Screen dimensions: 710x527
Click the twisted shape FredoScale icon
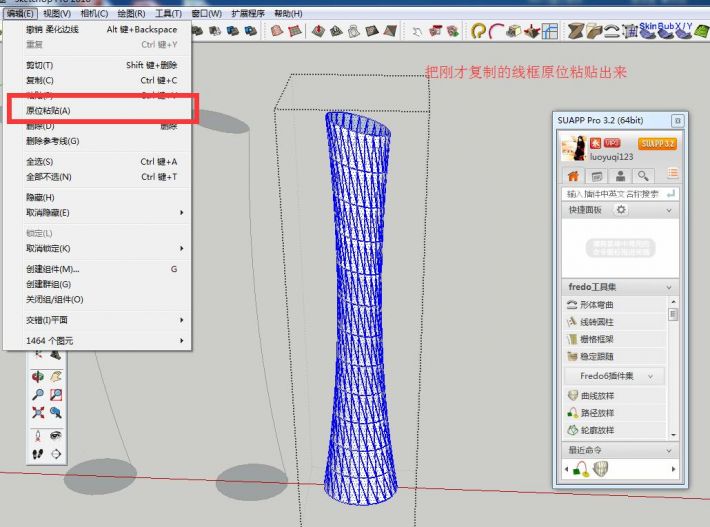click(x=576, y=31)
